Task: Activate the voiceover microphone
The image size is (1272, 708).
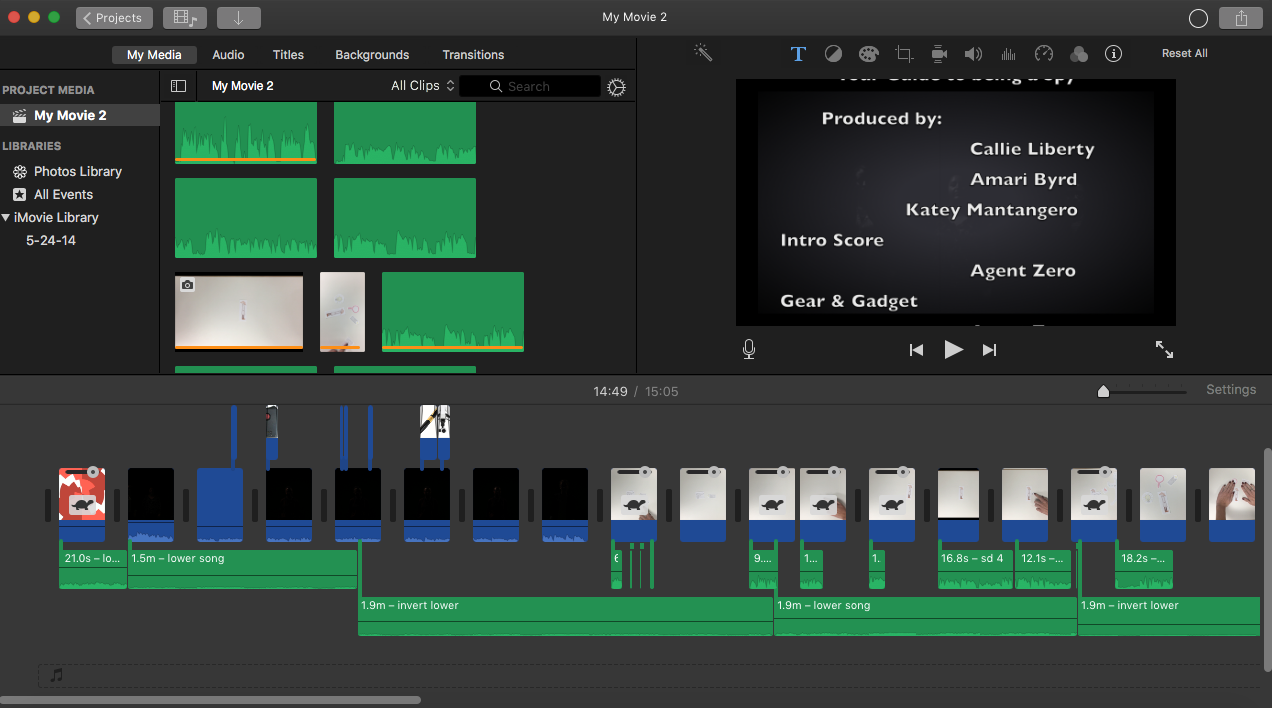Action: 748,349
